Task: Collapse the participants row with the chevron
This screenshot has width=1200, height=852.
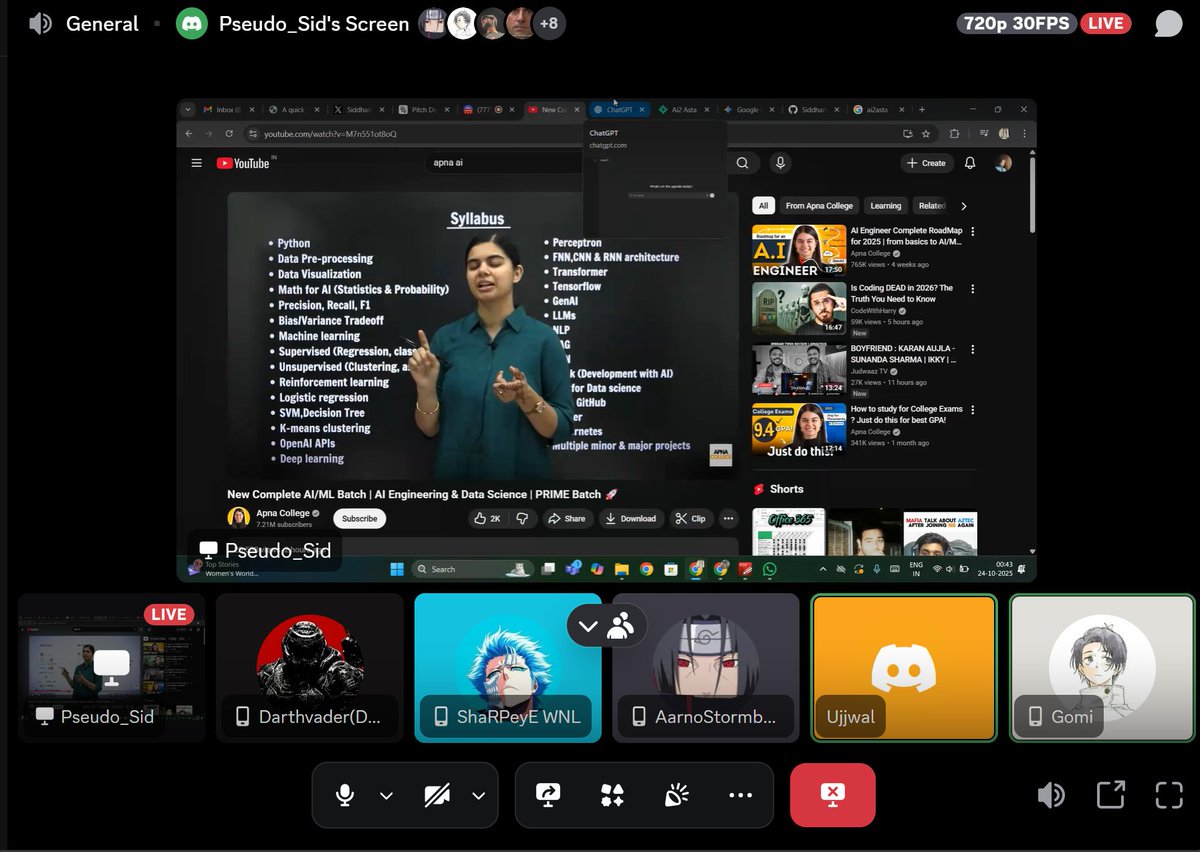Action: coord(588,627)
